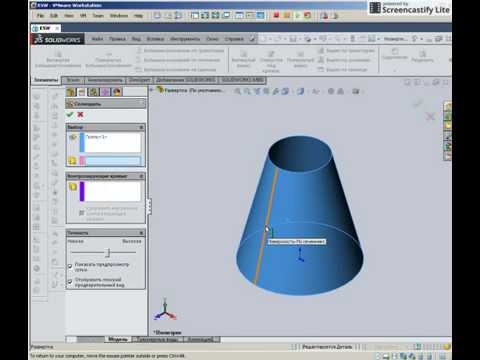Click Zoom to Fit in the view toolbar
Screen dimensions: 480x360
(237, 91)
